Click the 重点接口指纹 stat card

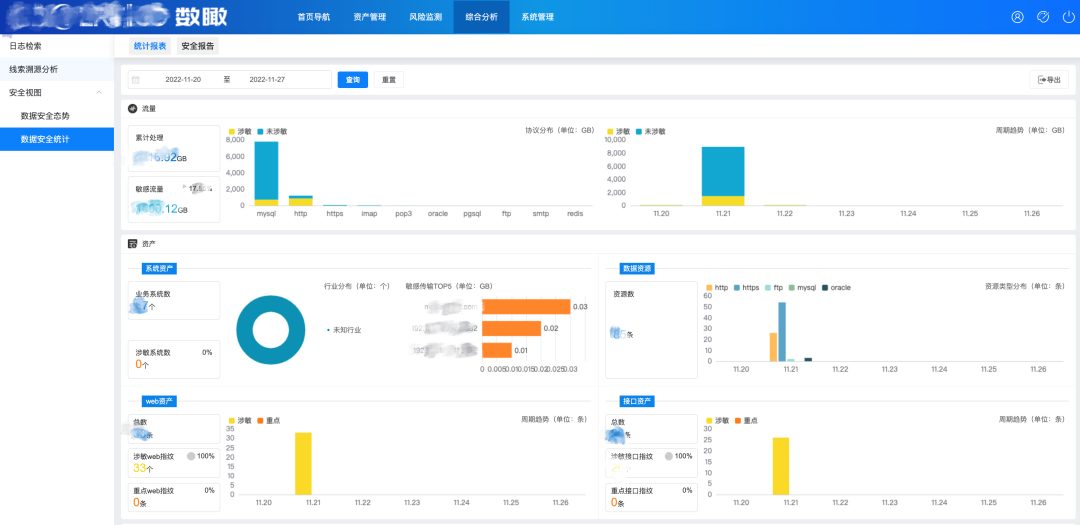[652, 497]
